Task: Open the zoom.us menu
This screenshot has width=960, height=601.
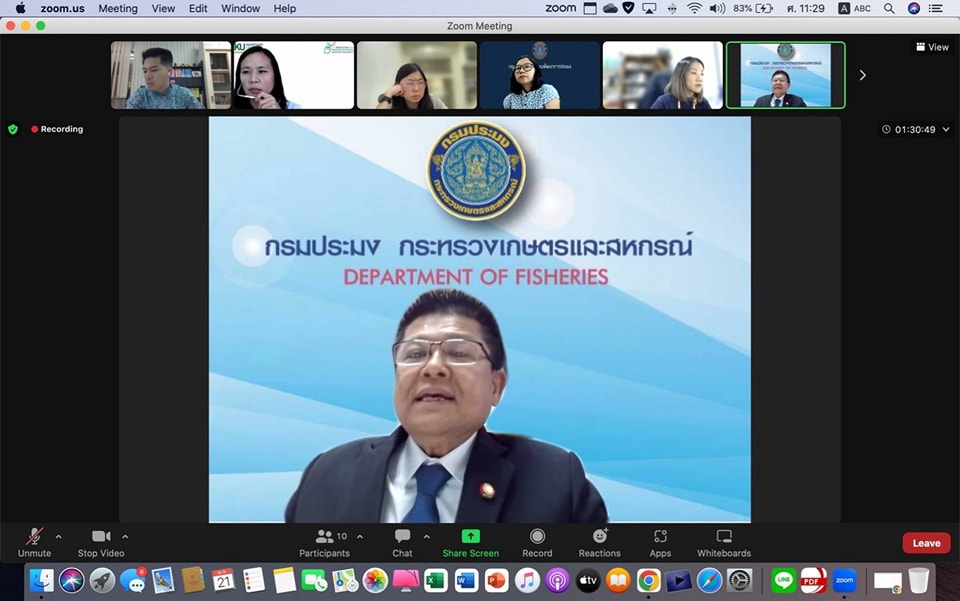Action: (62, 9)
